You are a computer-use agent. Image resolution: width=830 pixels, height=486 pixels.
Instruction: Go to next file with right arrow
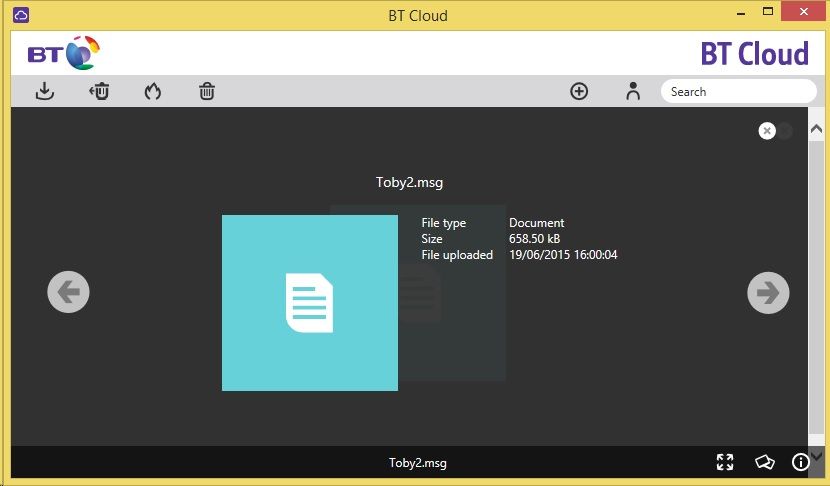[768, 292]
